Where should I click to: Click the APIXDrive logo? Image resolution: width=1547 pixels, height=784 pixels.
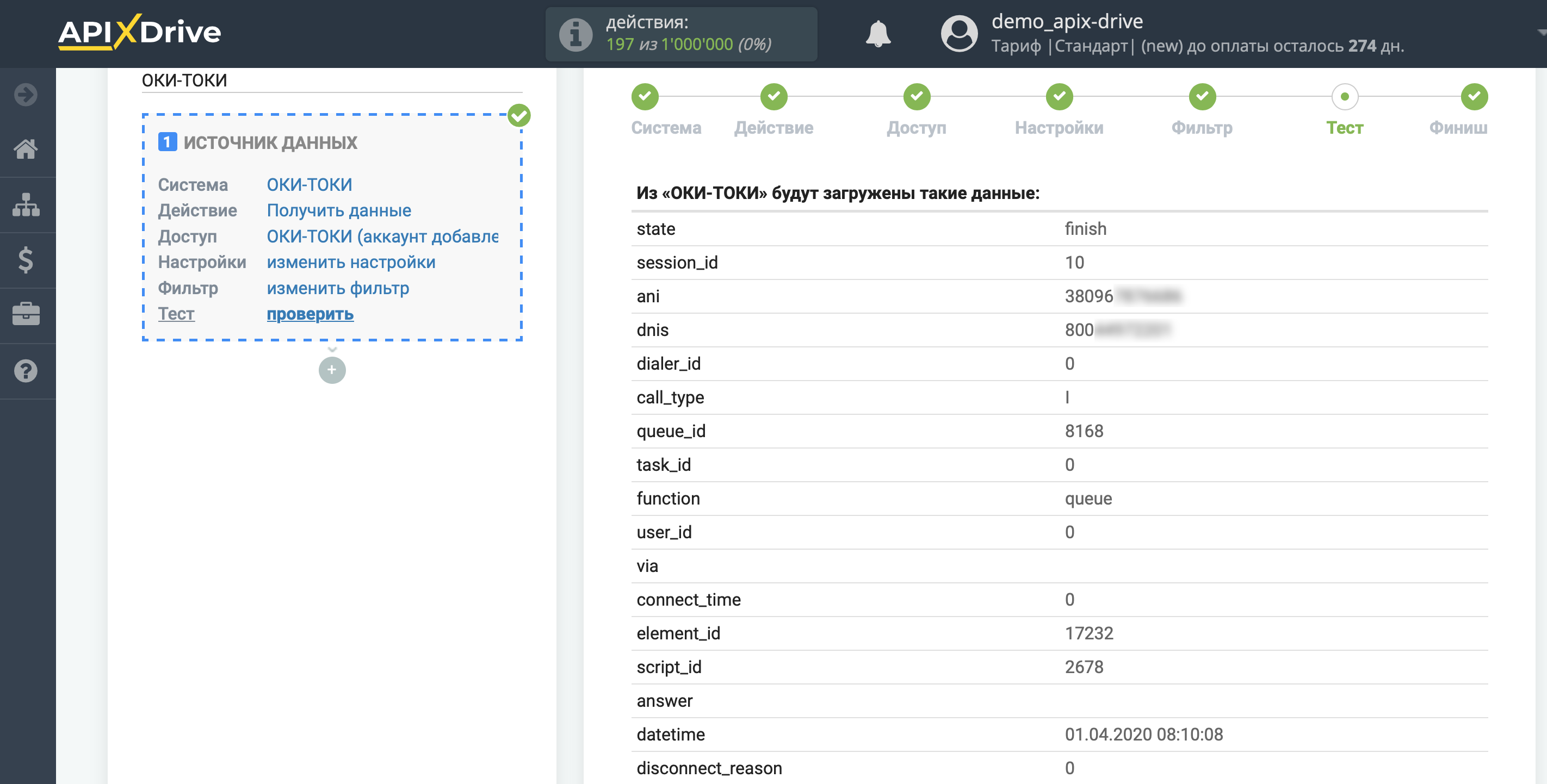(139, 33)
